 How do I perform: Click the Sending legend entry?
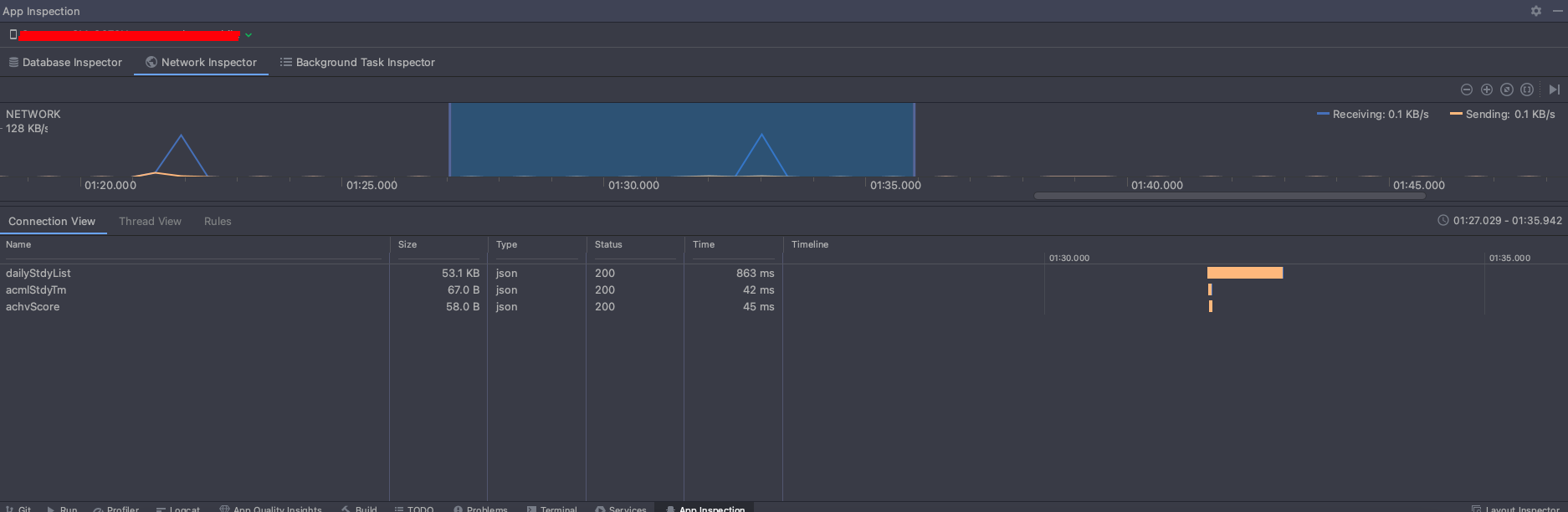1502,114
